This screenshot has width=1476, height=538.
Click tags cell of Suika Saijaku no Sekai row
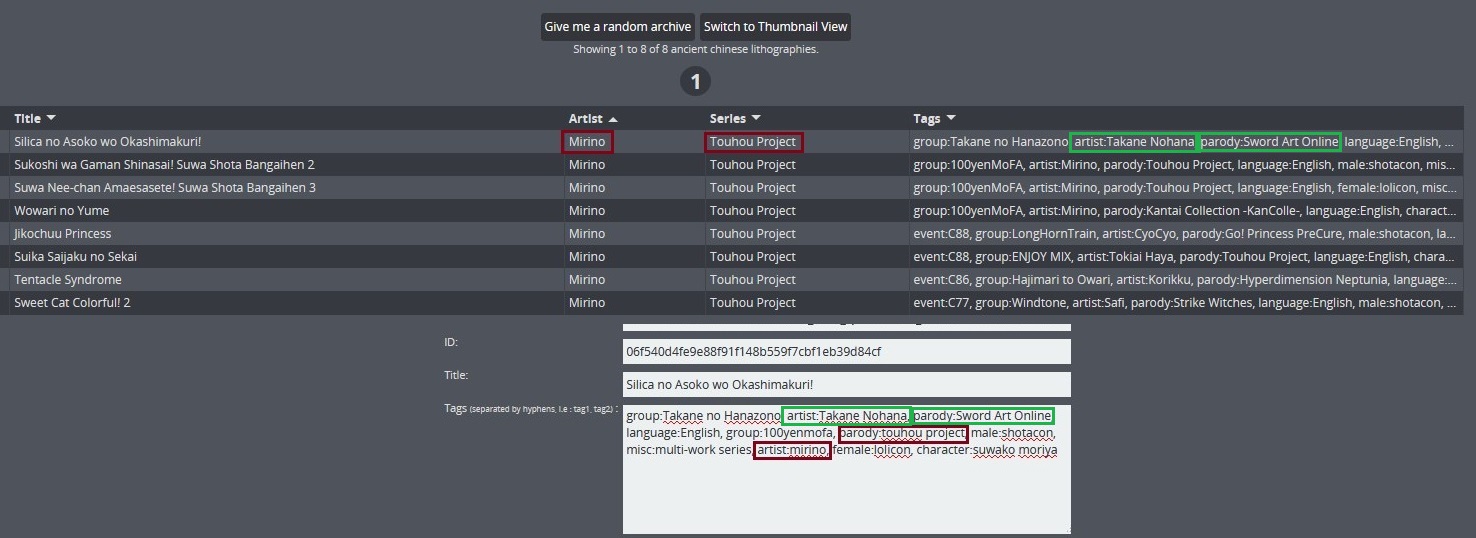point(1185,257)
